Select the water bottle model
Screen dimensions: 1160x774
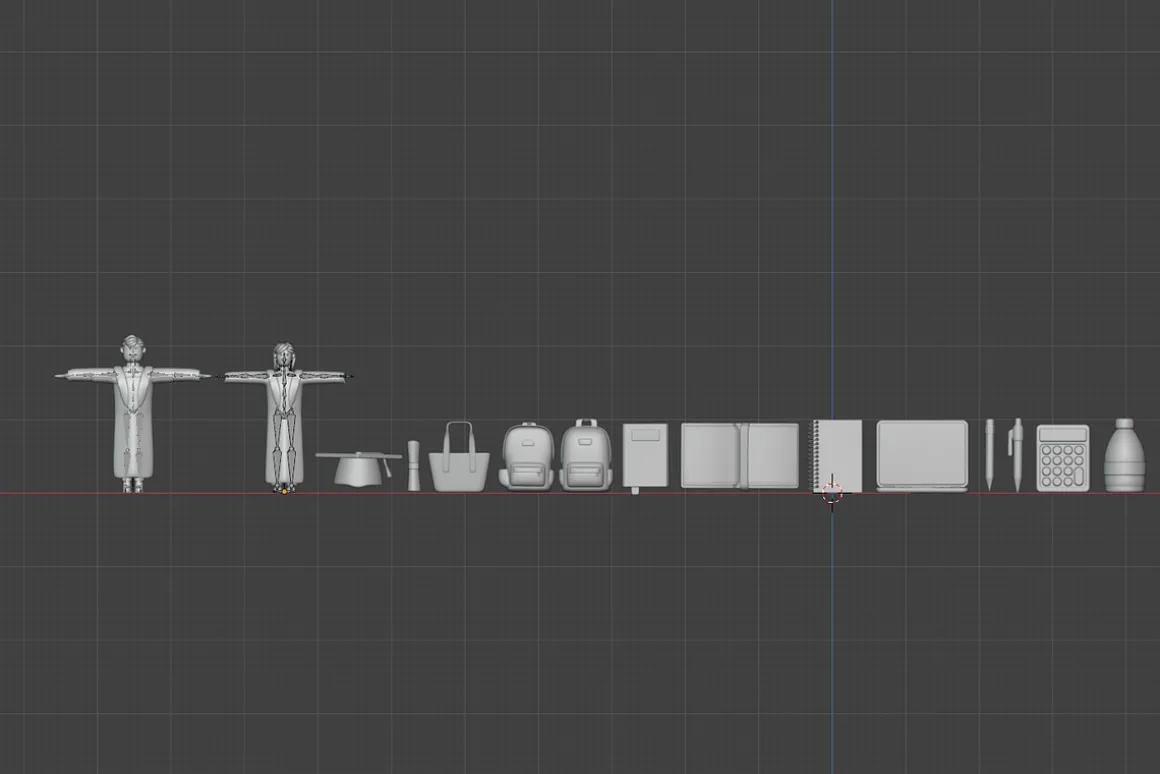coord(1124,455)
